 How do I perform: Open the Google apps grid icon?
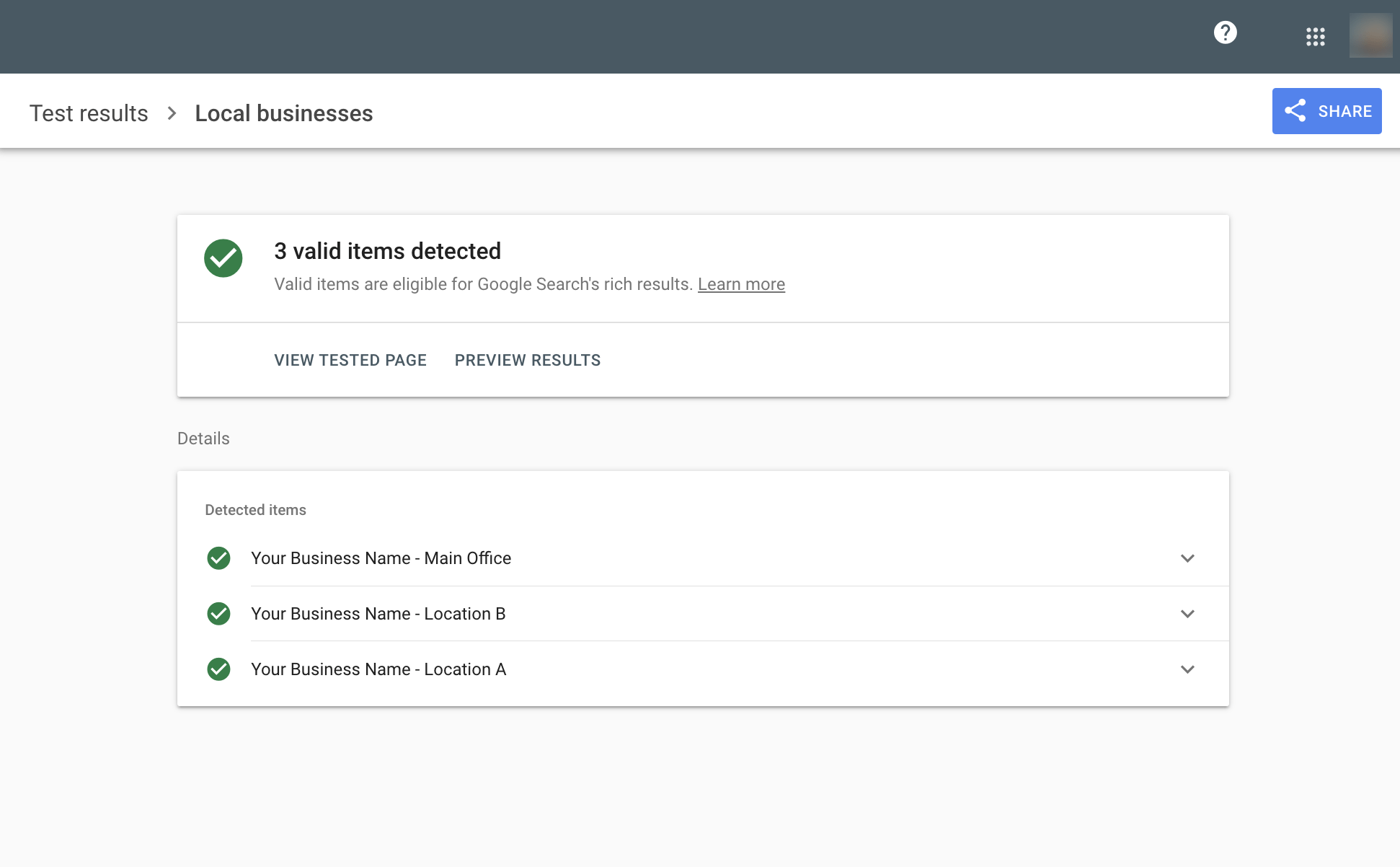click(x=1316, y=37)
